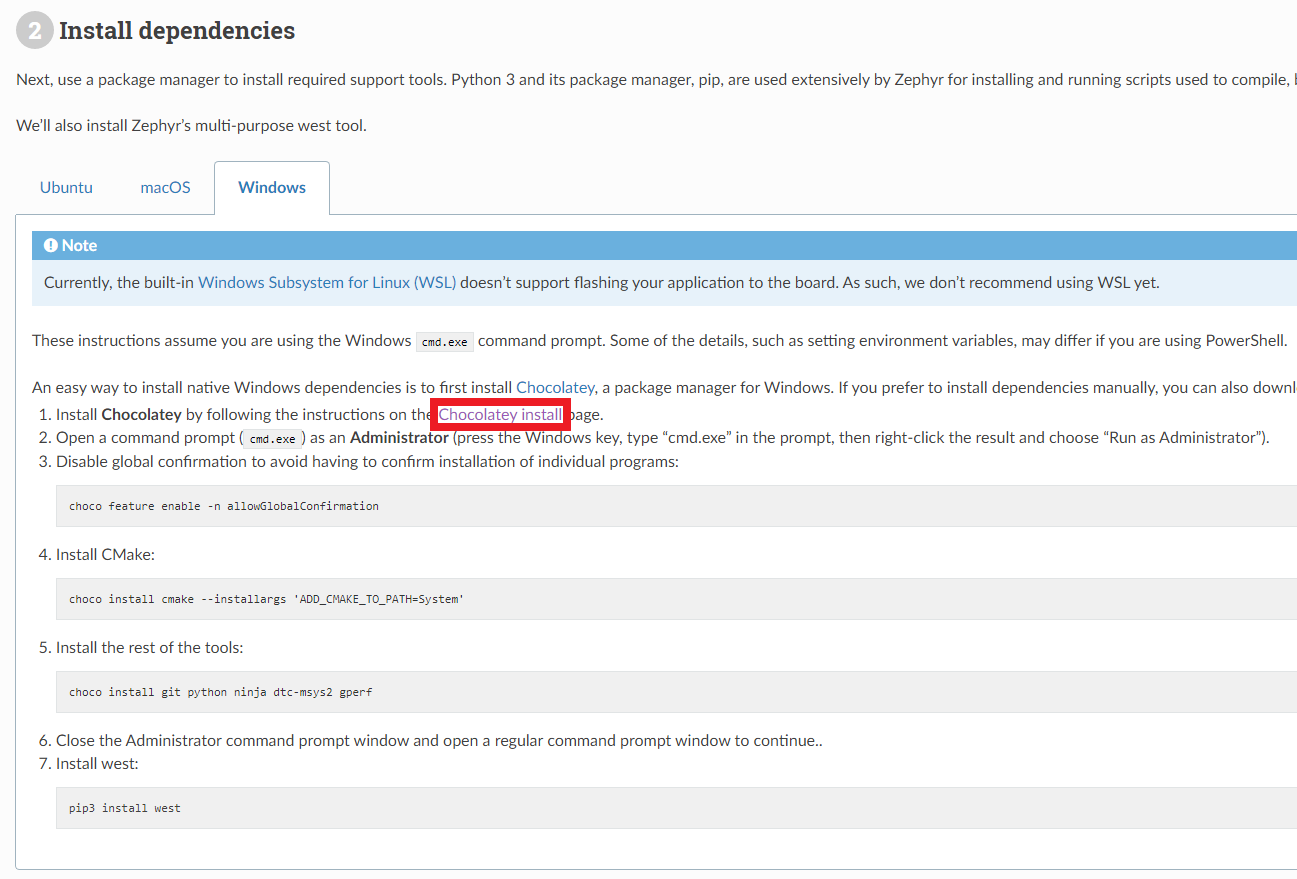
Task: Click the 'Install CMake:' step text
Action: tap(105, 554)
